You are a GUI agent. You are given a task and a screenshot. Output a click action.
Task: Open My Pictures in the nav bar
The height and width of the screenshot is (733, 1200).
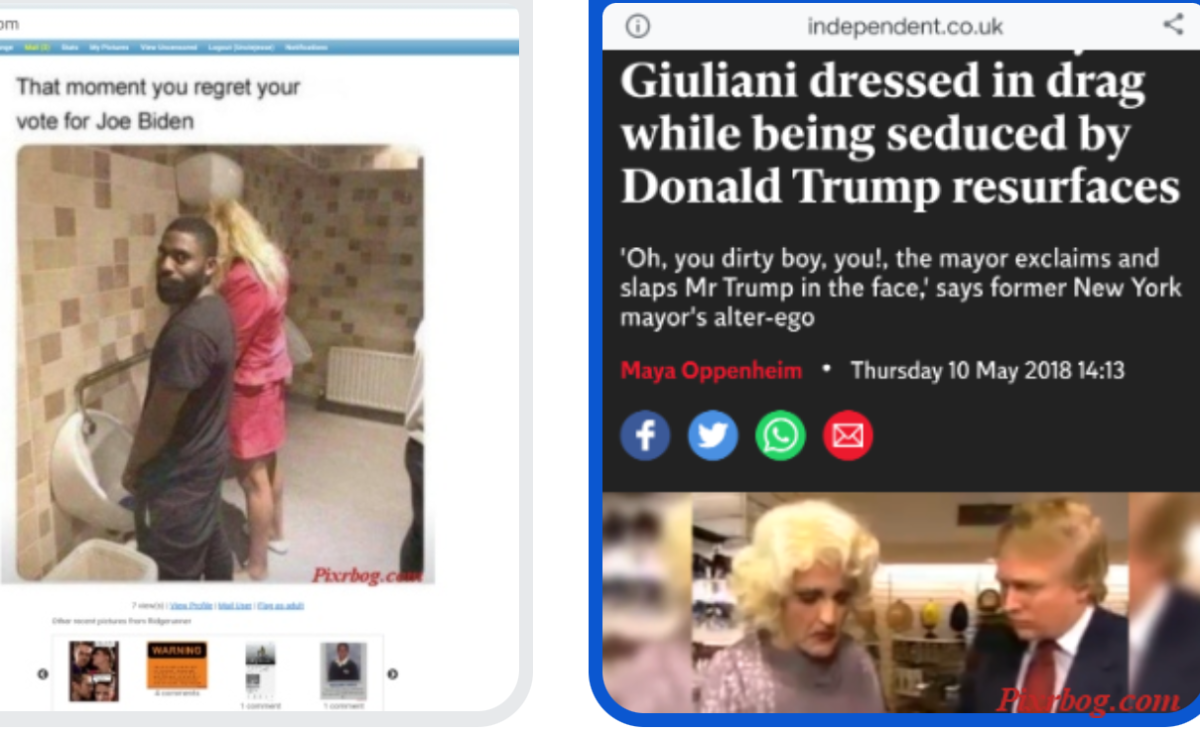pyautogui.click(x=109, y=47)
